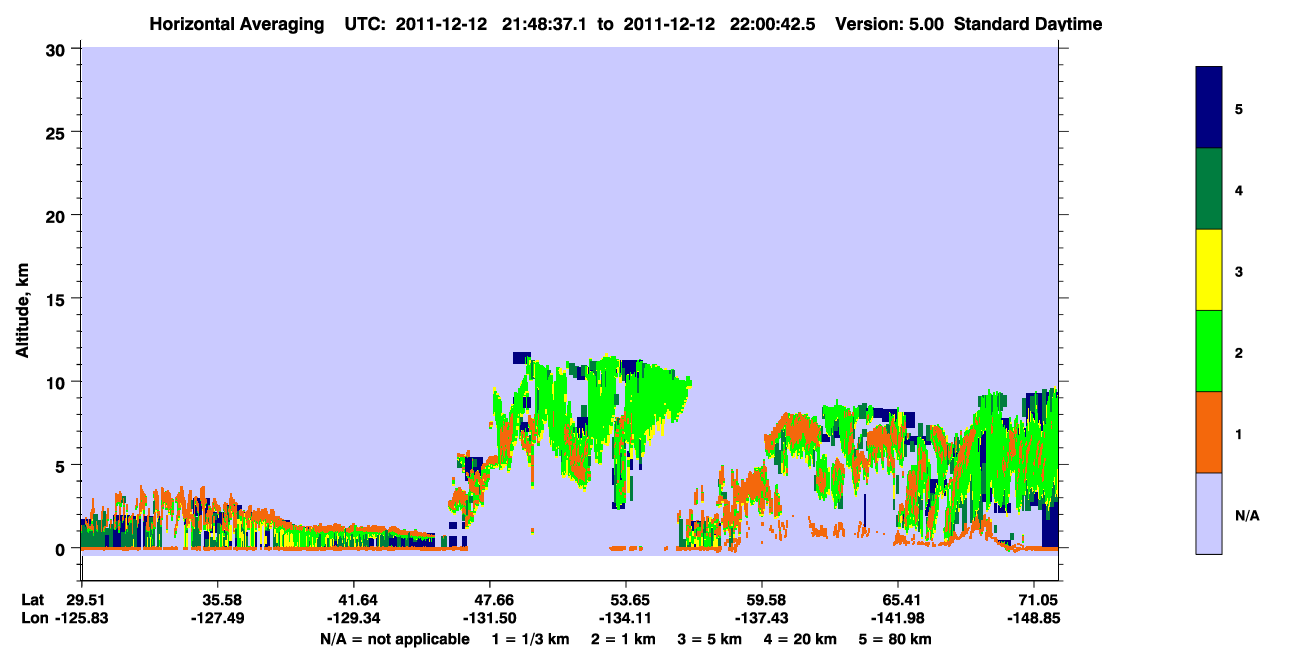Click the dark green colorbar segment labeled 4

[x=1209, y=189]
